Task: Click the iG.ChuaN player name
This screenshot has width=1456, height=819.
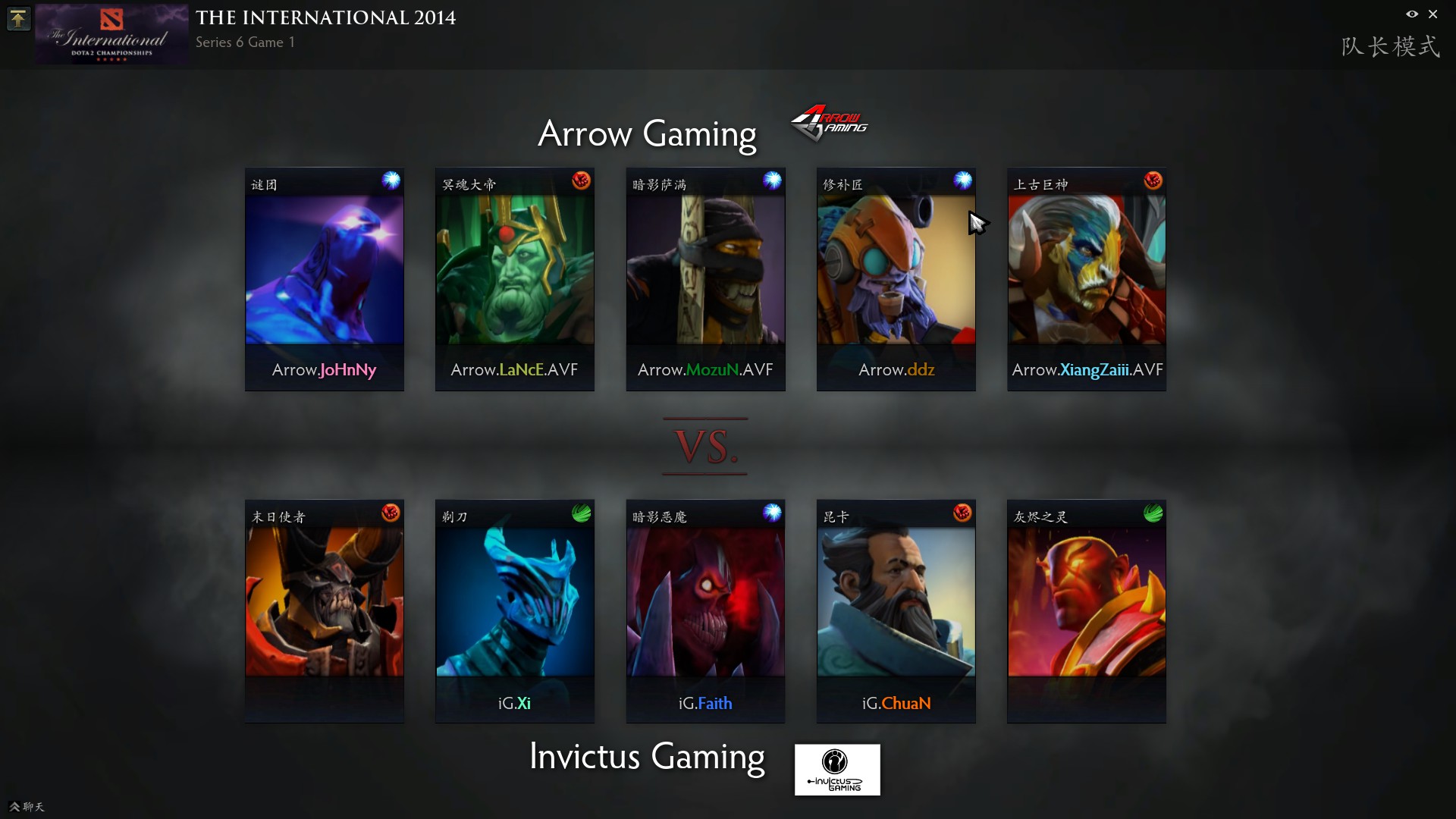Action: [896, 703]
